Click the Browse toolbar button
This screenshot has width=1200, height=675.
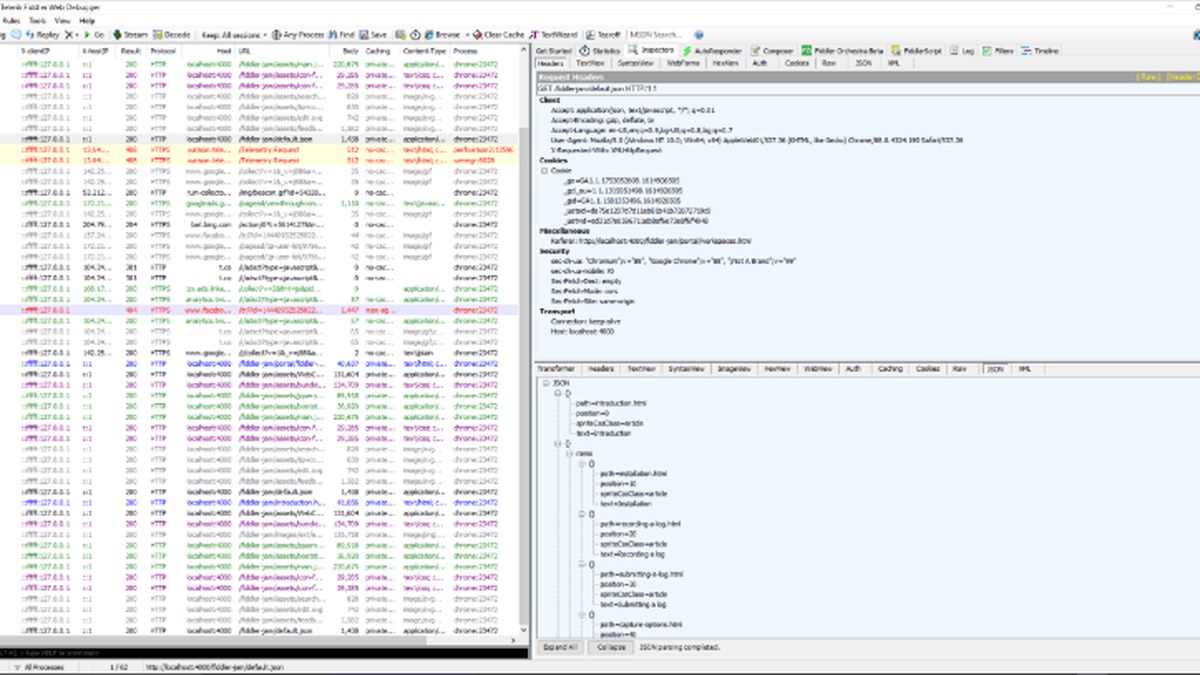(x=441, y=34)
